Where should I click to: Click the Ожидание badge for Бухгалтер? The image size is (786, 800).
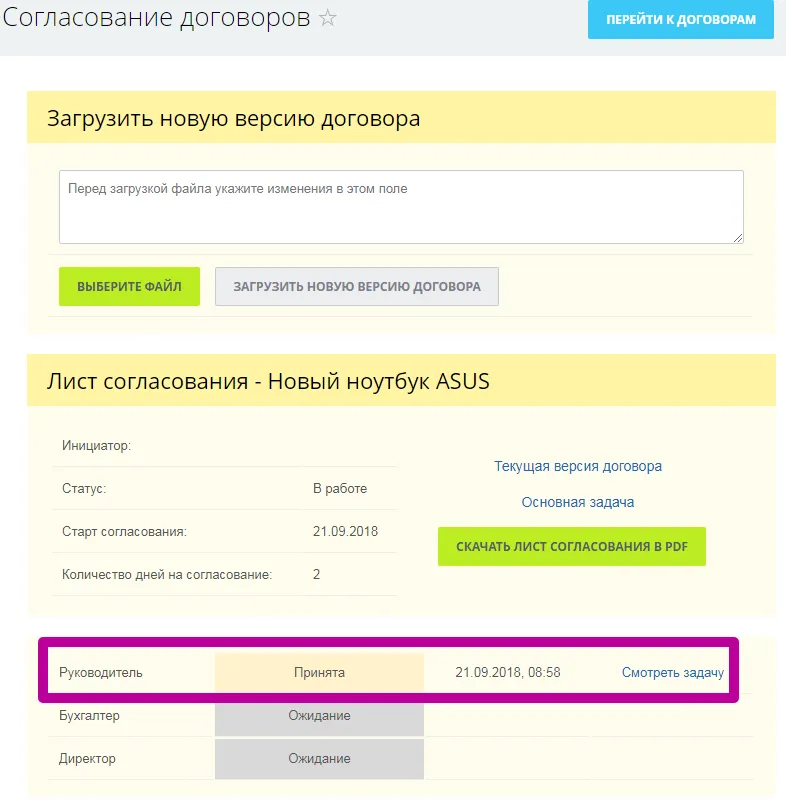coord(319,716)
